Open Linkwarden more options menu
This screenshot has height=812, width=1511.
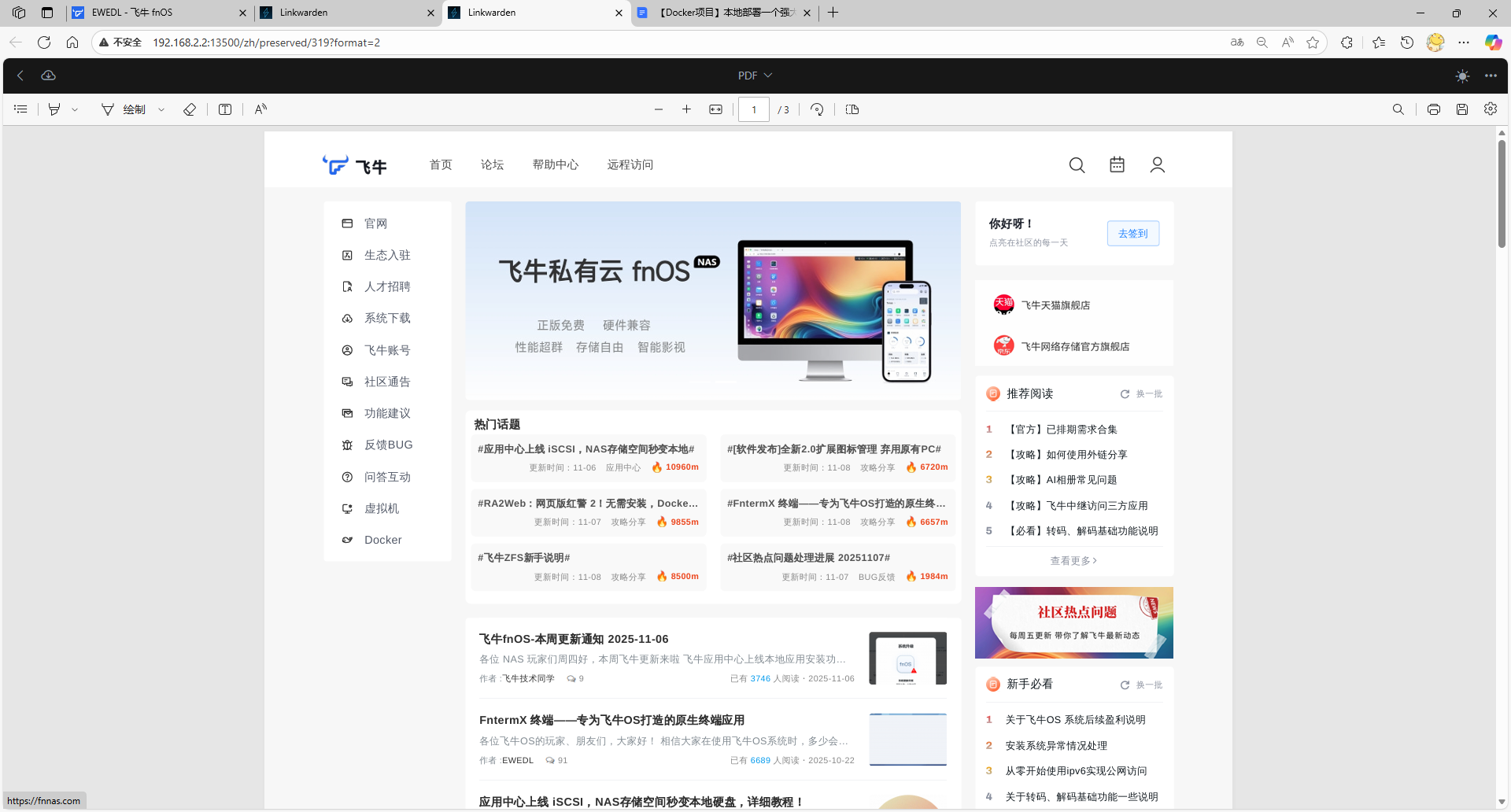coord(1491,76)
